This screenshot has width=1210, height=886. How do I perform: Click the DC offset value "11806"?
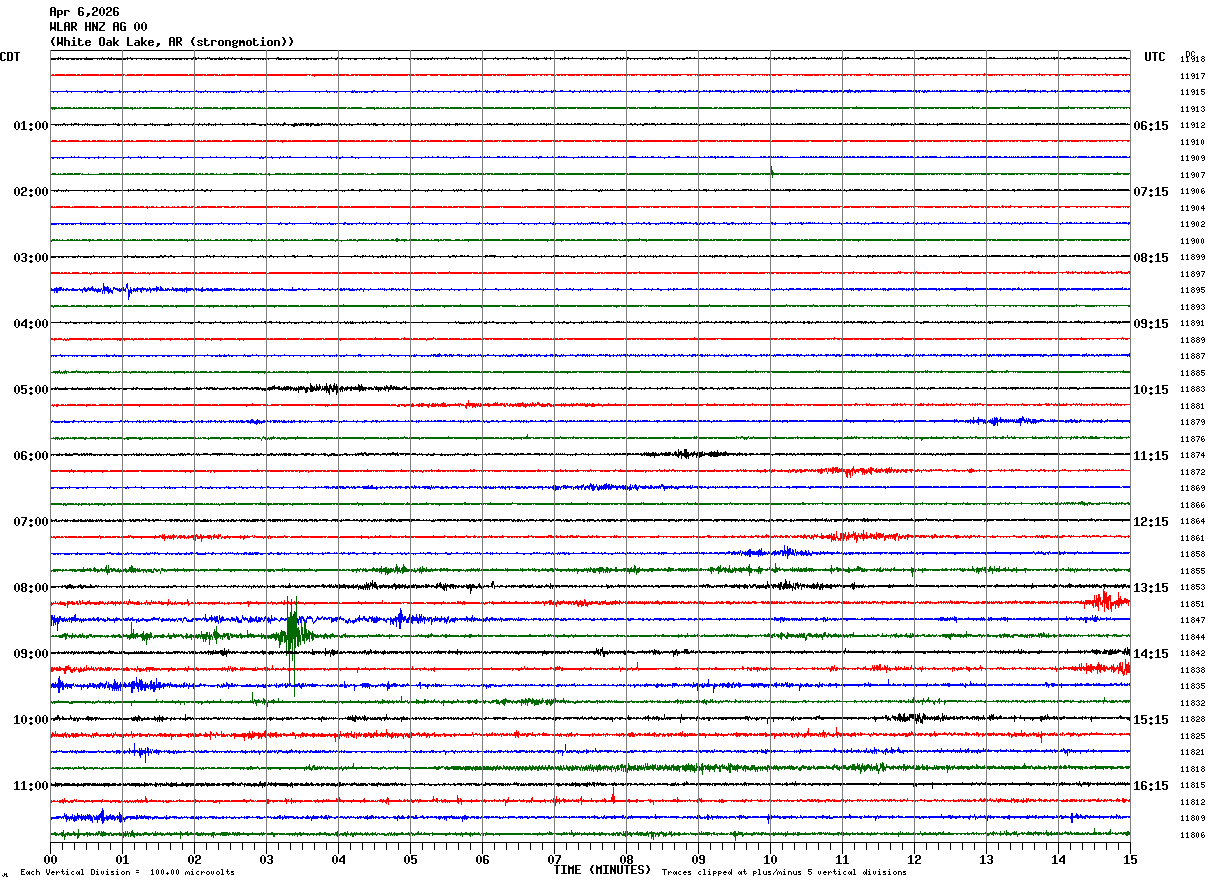tap(1192, 836)
